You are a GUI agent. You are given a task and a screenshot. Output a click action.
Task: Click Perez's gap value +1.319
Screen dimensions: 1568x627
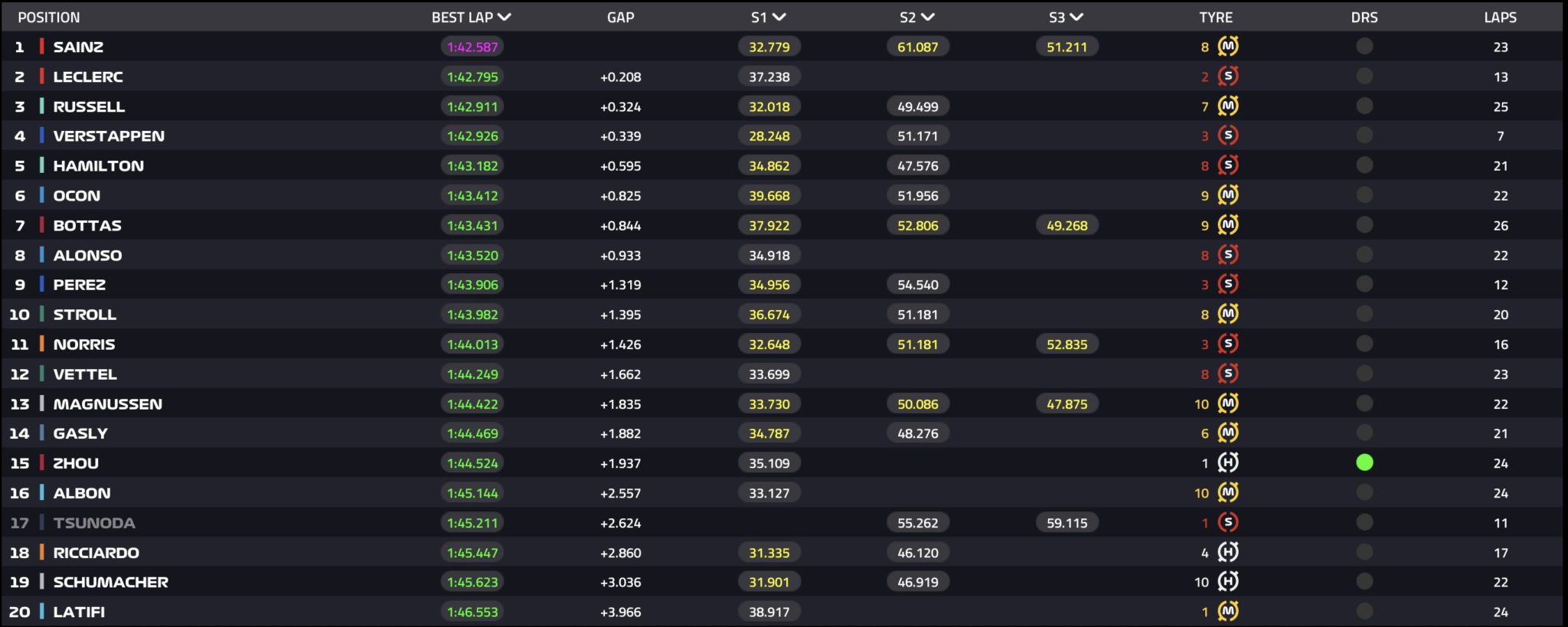[x=620, y=285]
